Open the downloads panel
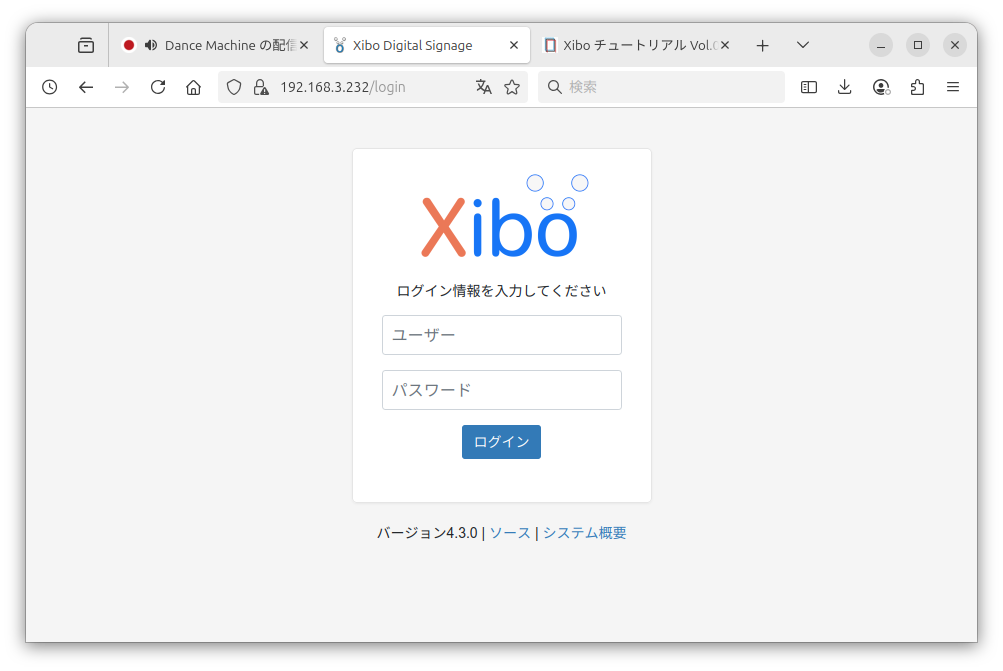 click(x=845, y=87)
